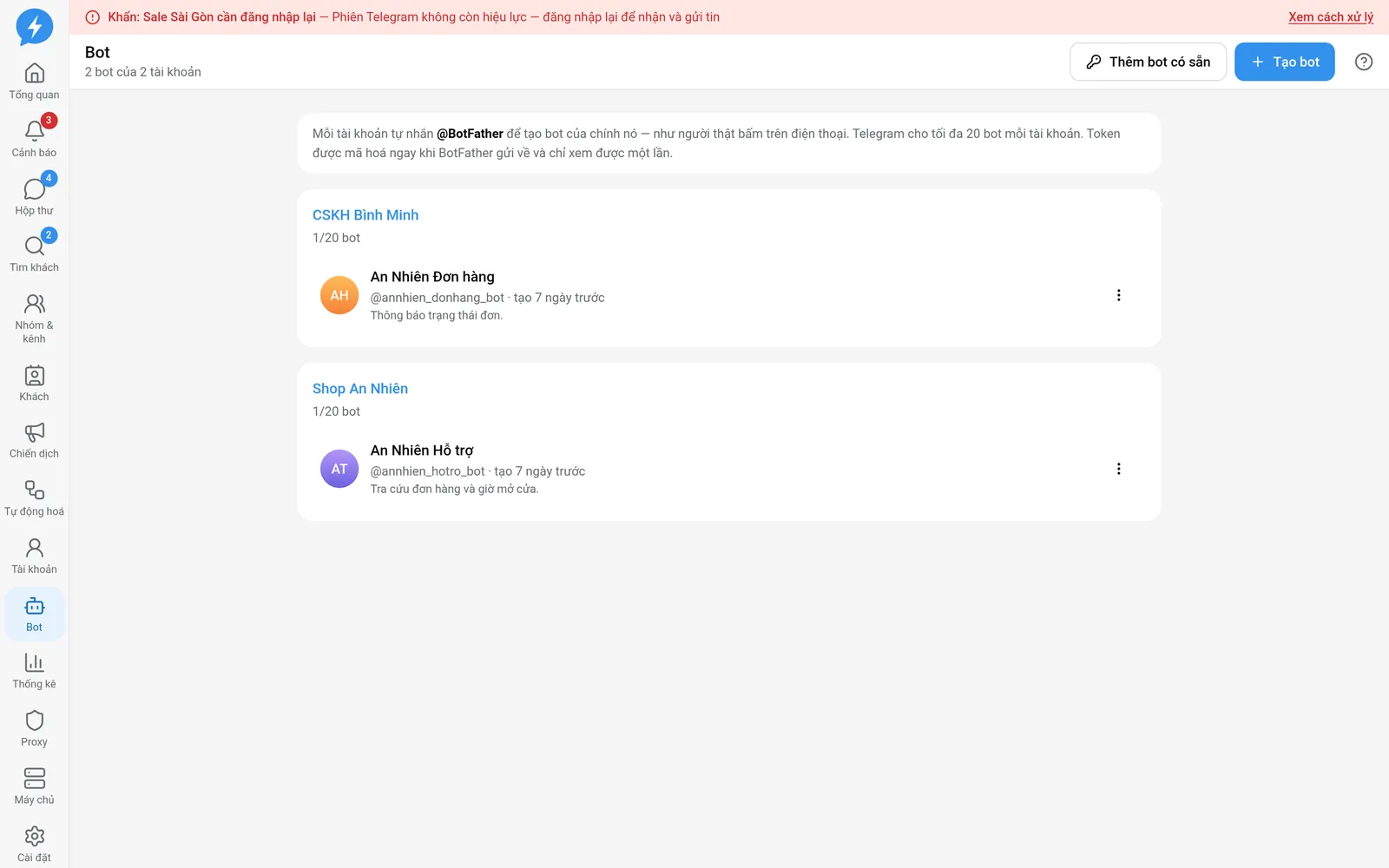Select the An Nhiên Hỗ trợ bot name
The image size is (1389, 868).
[422, 450]
